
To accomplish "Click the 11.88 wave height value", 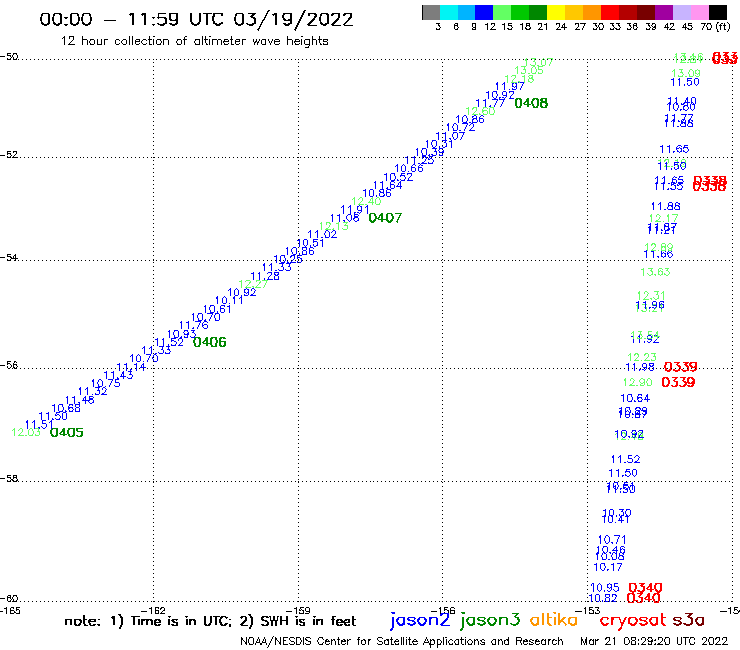I will 665,206.
